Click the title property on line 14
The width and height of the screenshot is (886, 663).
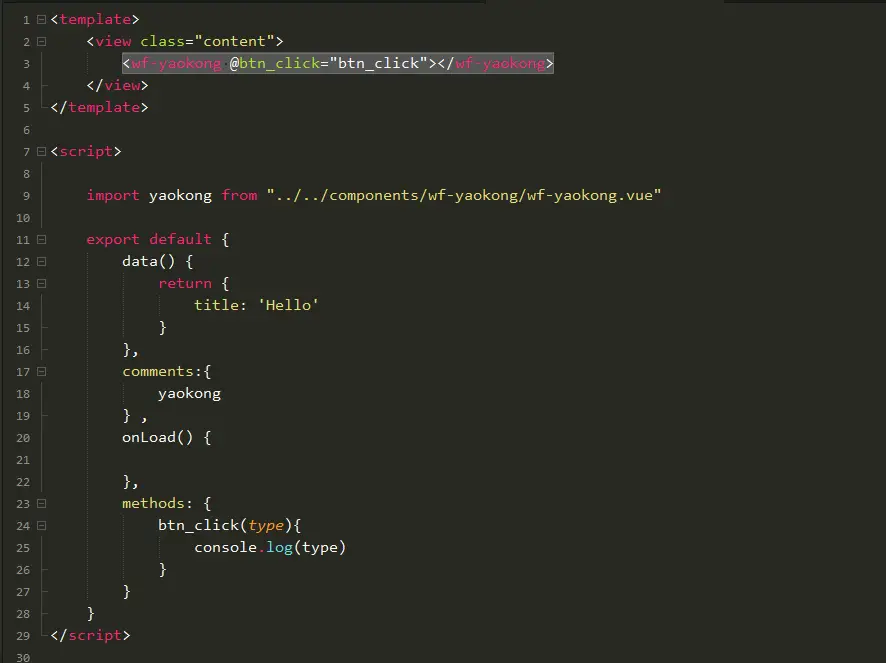pyautogui.click(x=216, y=305)
